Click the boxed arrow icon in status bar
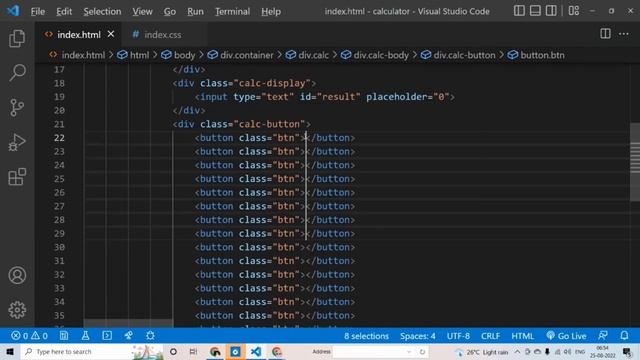Screen dimensions: 640x360 click(x=107, y=336)
